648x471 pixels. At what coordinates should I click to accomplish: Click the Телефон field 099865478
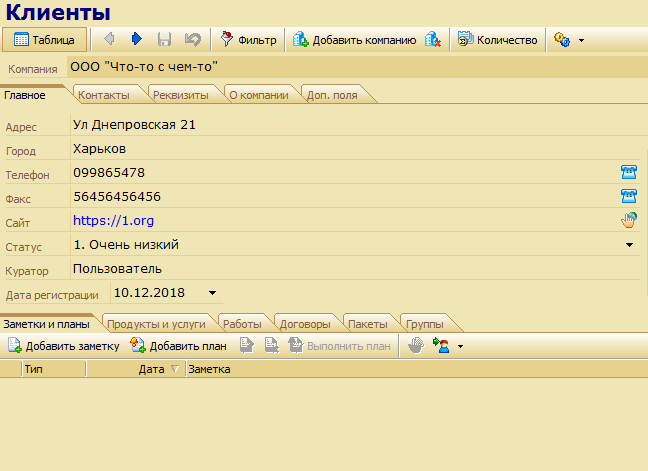tap(344, 173)
